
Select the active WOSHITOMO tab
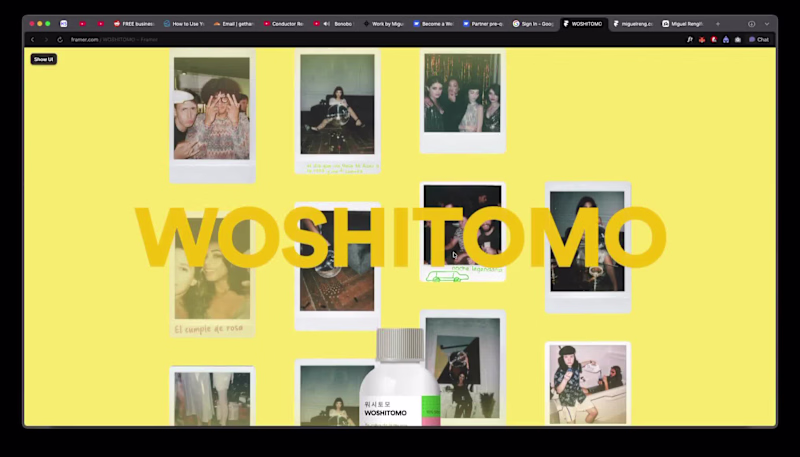coord(583,23)
